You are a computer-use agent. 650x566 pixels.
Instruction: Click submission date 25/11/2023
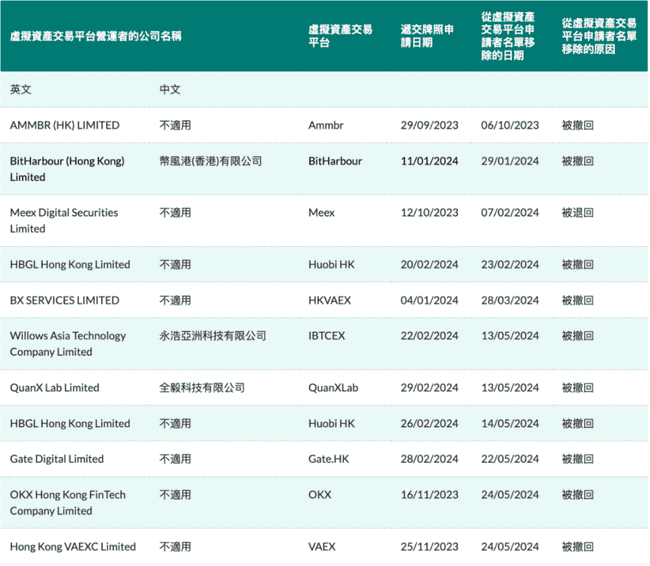429,547
